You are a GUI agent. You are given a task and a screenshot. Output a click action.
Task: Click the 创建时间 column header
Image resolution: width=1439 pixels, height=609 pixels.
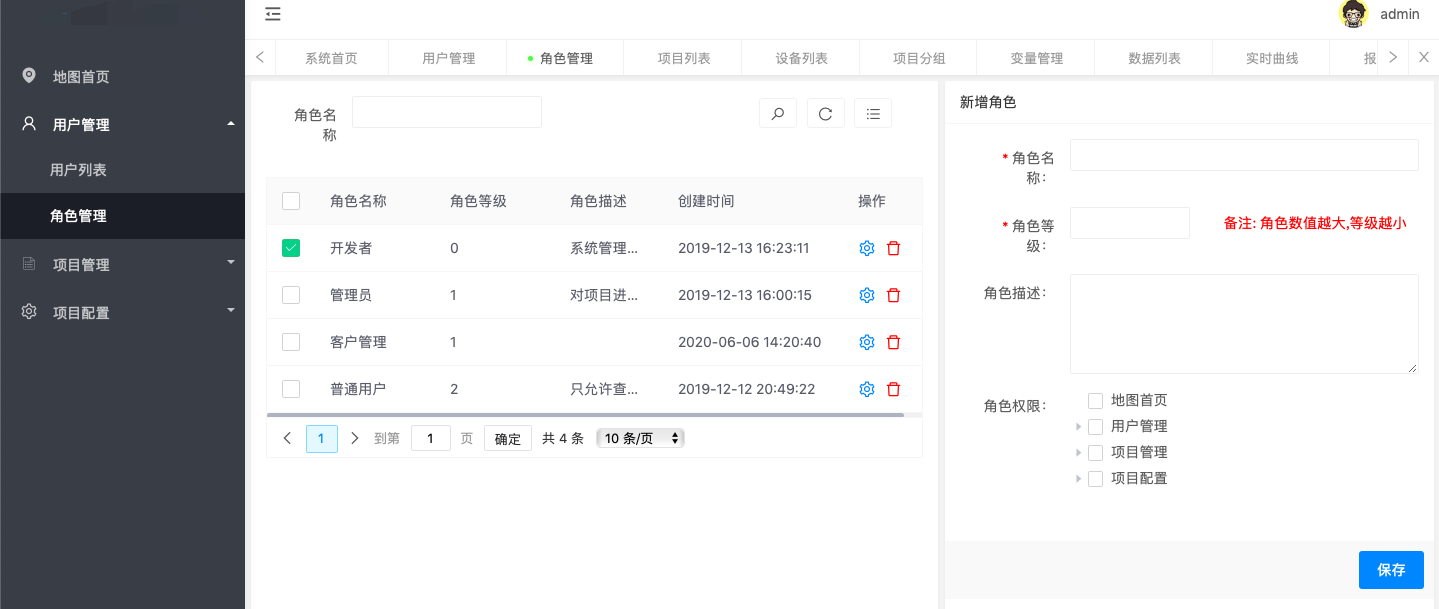[x=706, y=201]
